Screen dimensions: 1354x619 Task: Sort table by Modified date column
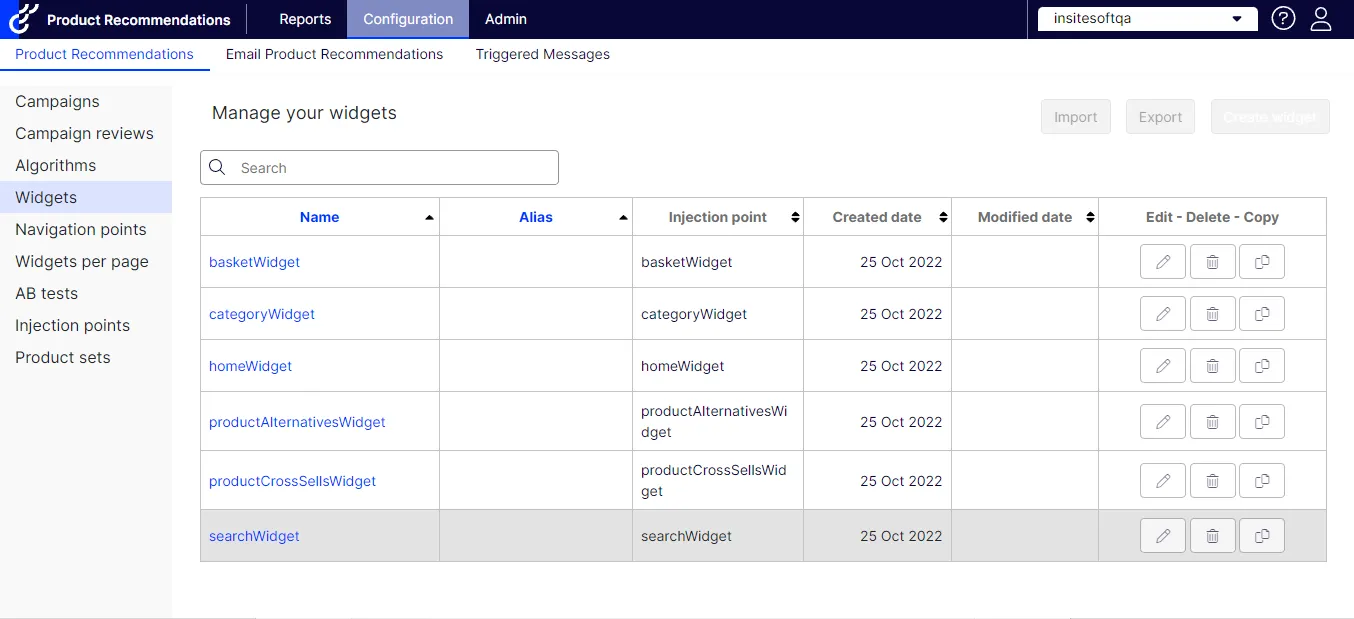click(1025, 217)
